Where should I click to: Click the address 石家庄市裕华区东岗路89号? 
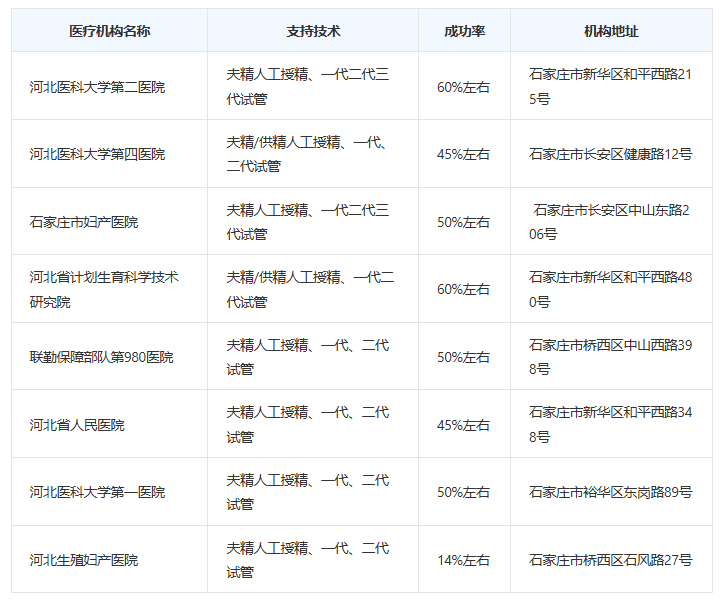(x=610, y=492)
